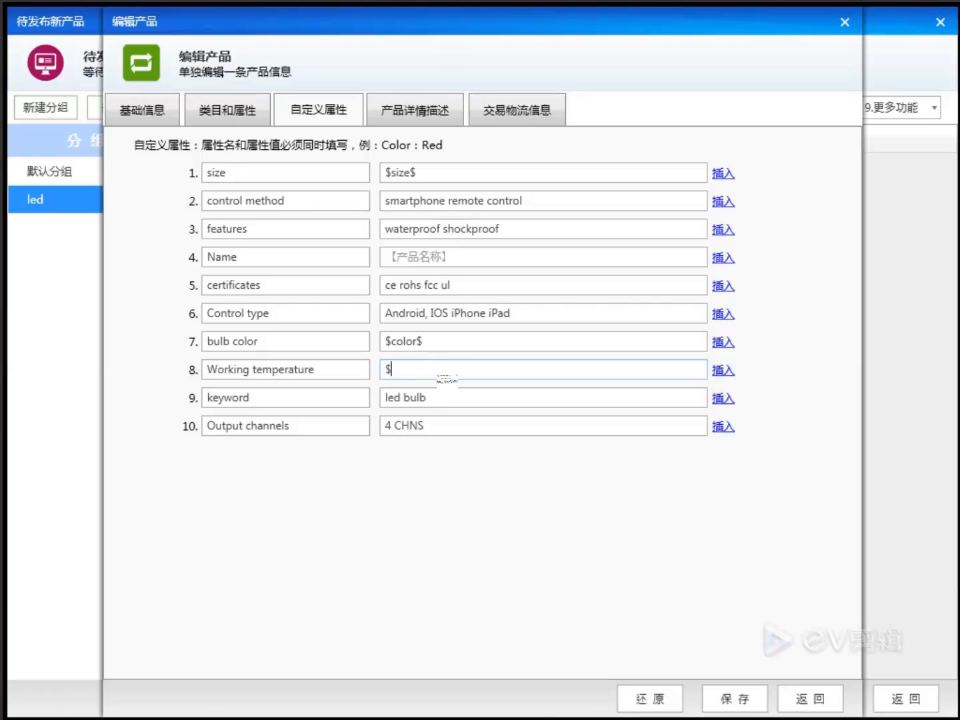
Task: Click the bulb color name field
Action: [285, 342]
